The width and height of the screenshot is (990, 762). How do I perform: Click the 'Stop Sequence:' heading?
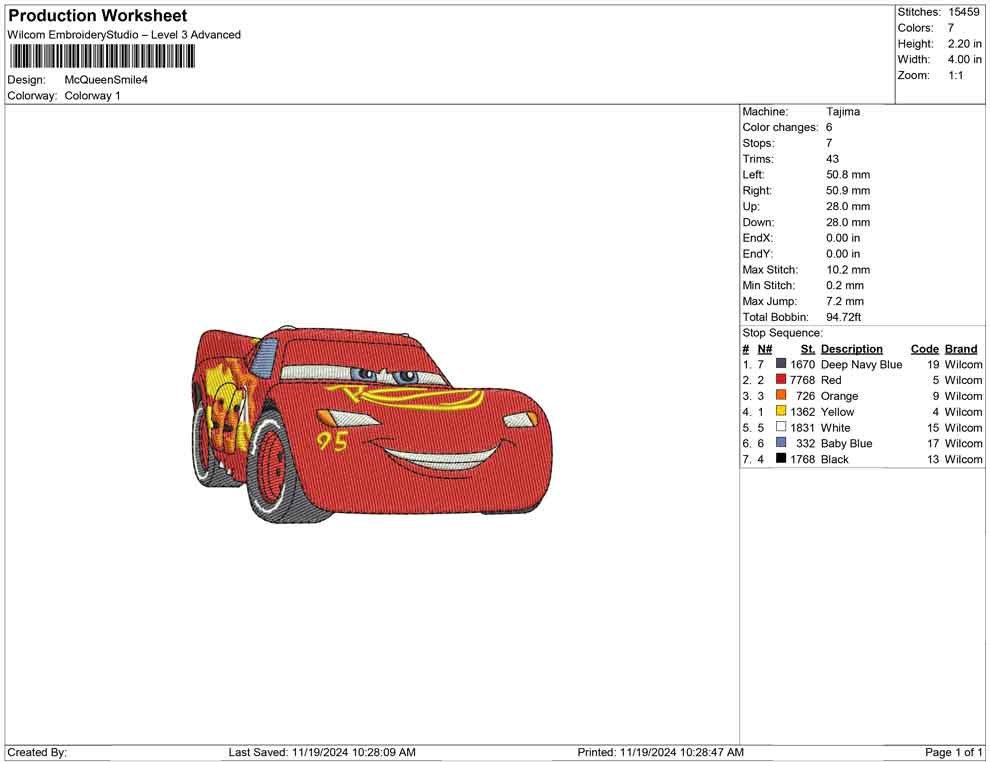(782, 333)
